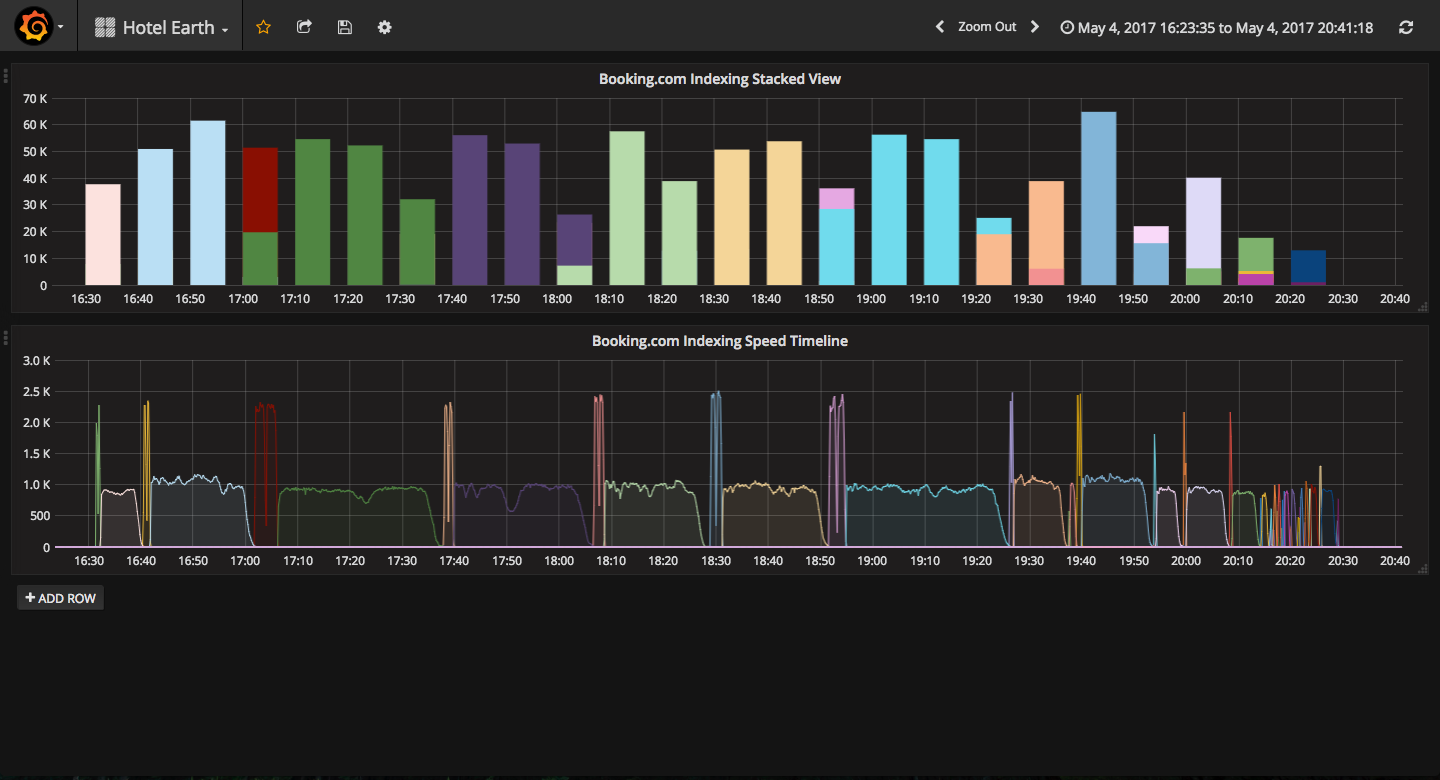Open the share dashboard icon
Viewport: 1440px width, 780px height.
pyautogui.click(x=305, y=28)
